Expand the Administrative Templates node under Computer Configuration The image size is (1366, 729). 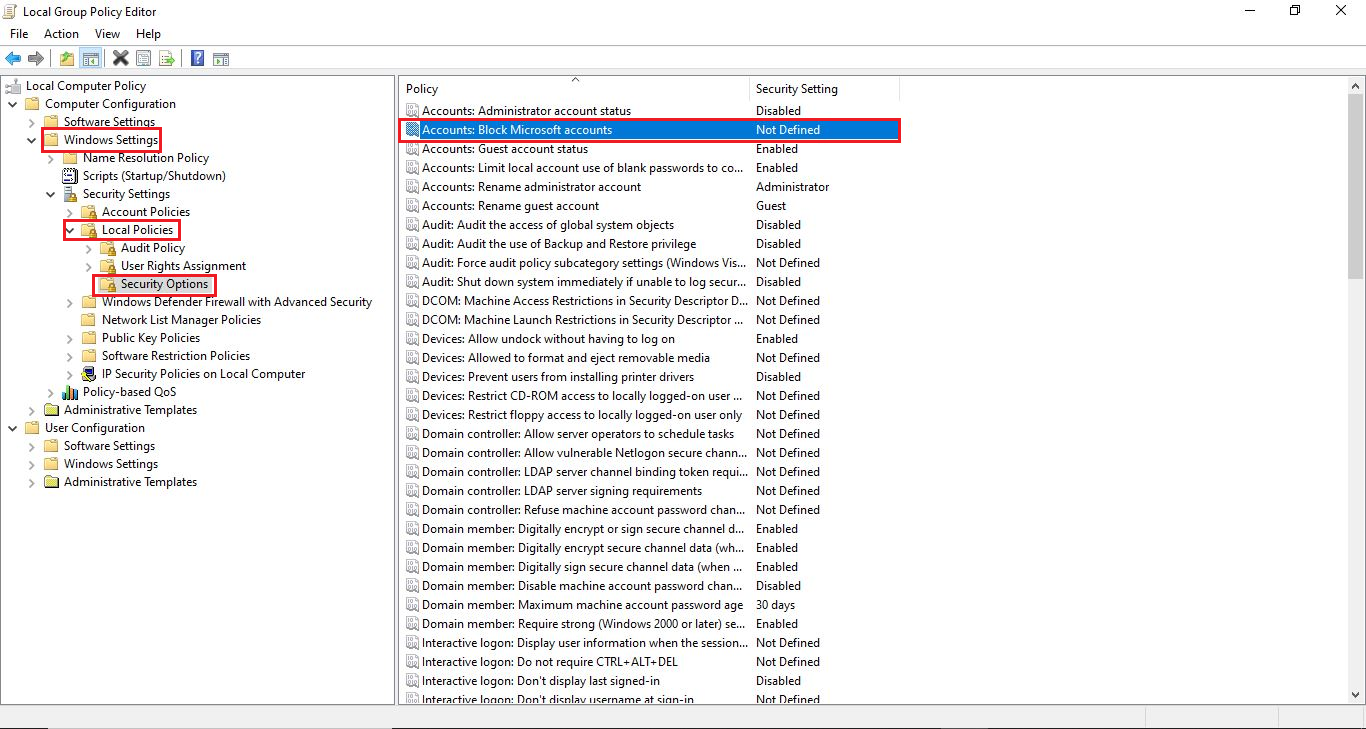(x=32, y=410)
